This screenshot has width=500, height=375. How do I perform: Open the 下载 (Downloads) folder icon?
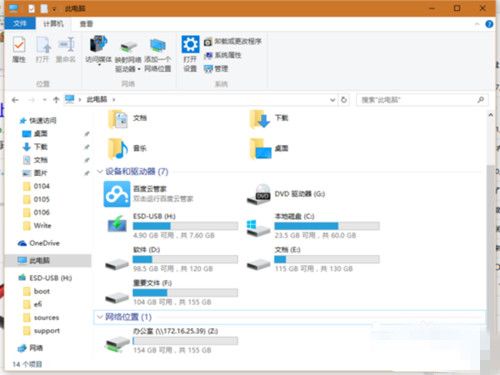click(x=260, y=119)
